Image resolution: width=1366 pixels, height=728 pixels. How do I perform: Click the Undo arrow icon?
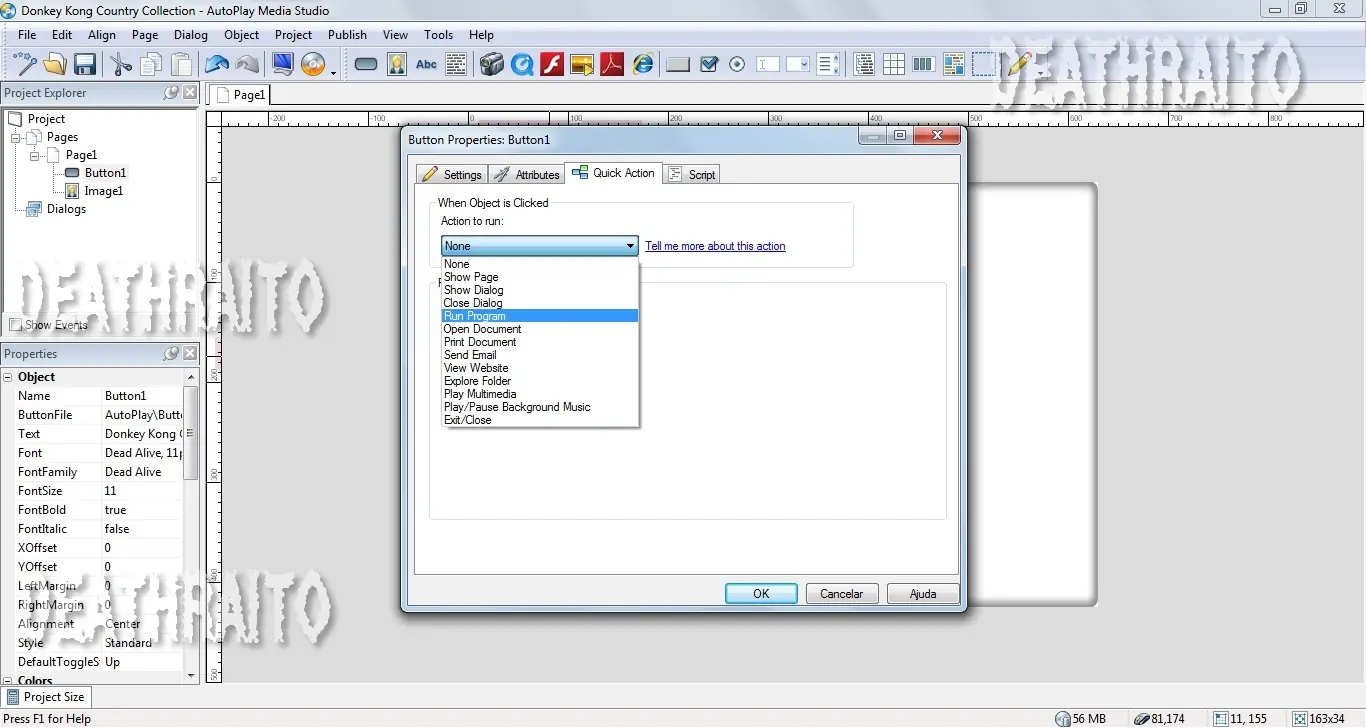pyautogui.click(x=217, y=65)
